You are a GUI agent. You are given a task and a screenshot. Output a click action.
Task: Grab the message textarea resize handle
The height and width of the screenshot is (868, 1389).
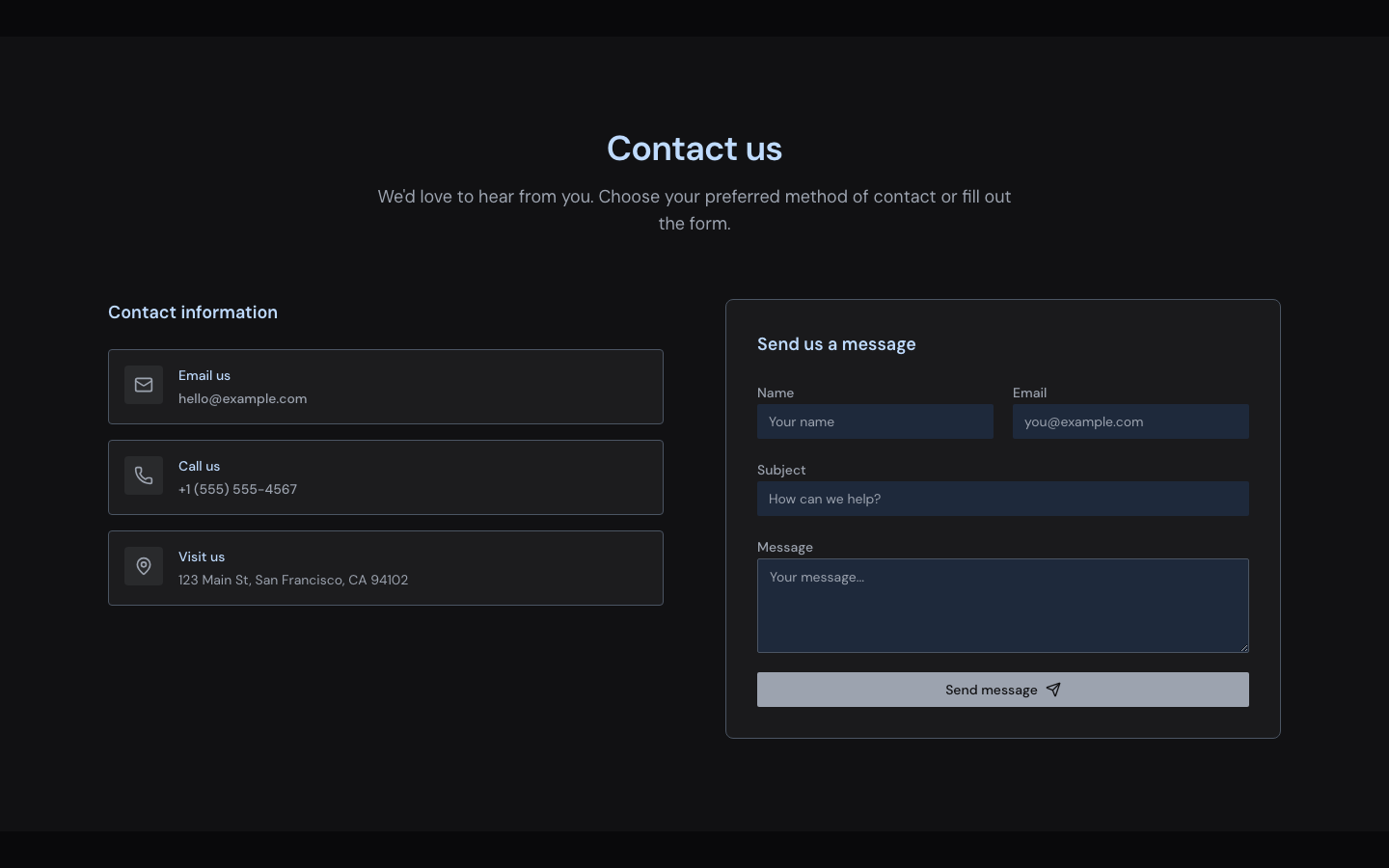click(x=1243, y=647)
